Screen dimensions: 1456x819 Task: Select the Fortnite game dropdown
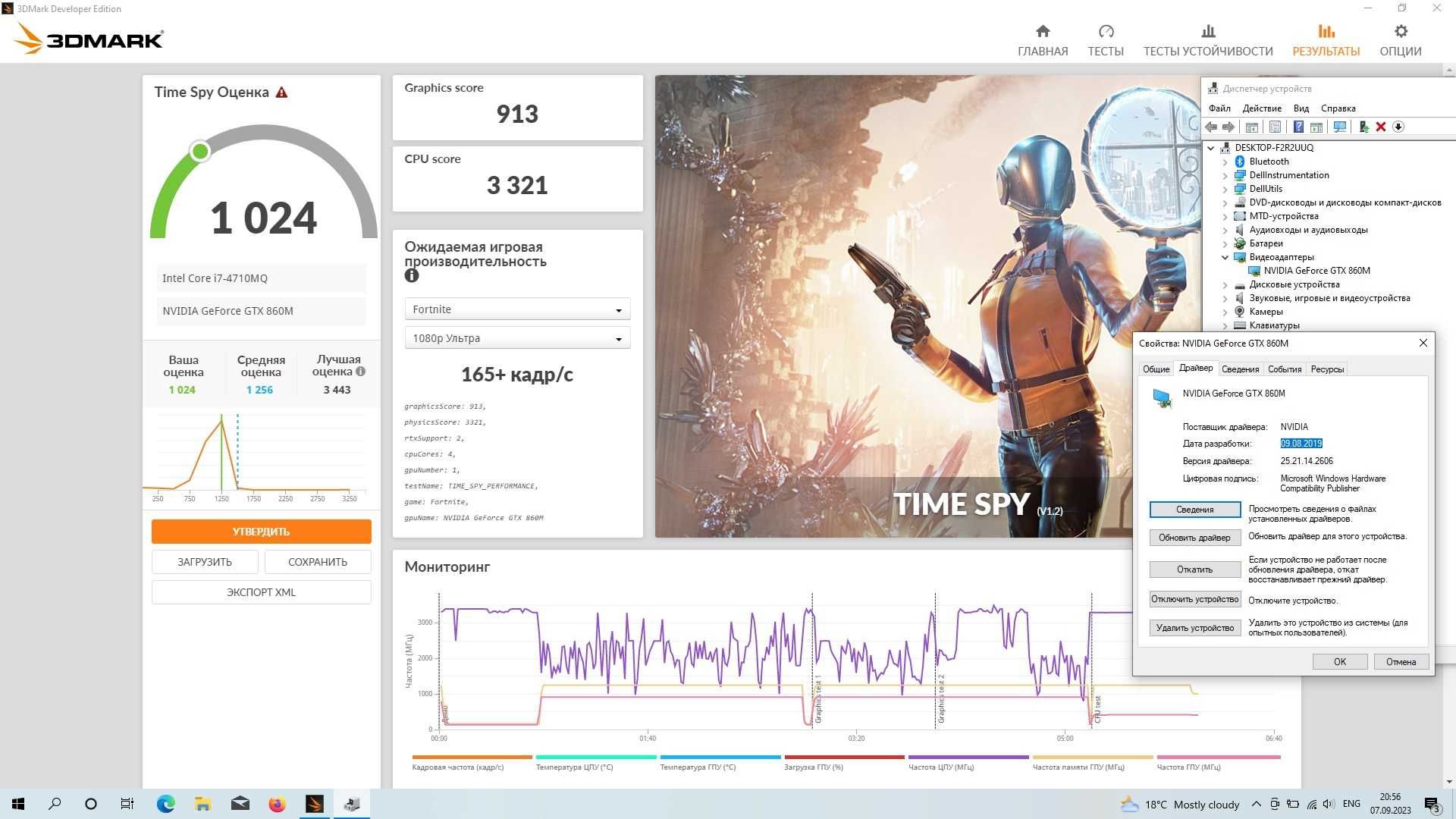pyautogui.click(x=516, y=309)
